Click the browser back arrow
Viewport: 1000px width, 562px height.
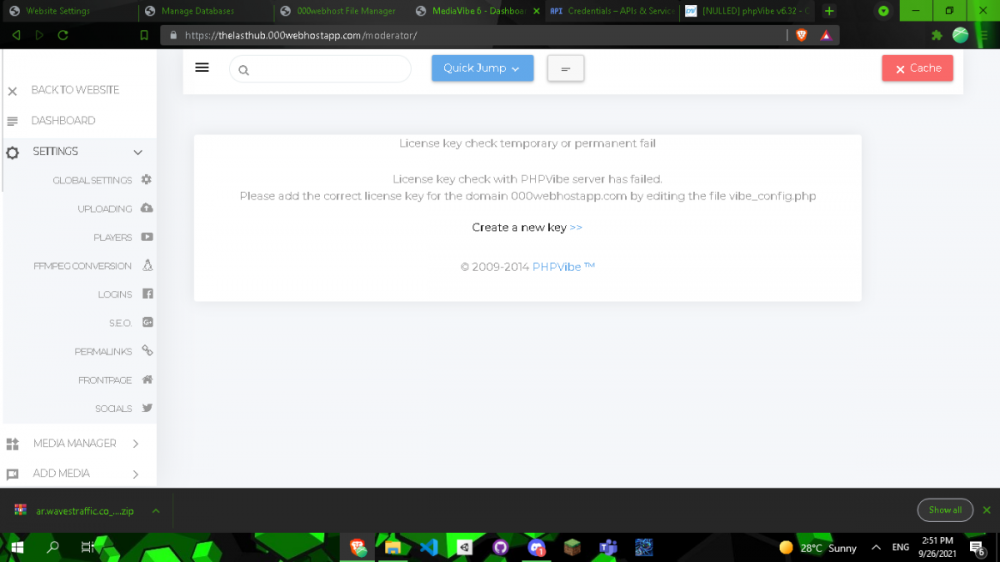(x=16, y=35)
